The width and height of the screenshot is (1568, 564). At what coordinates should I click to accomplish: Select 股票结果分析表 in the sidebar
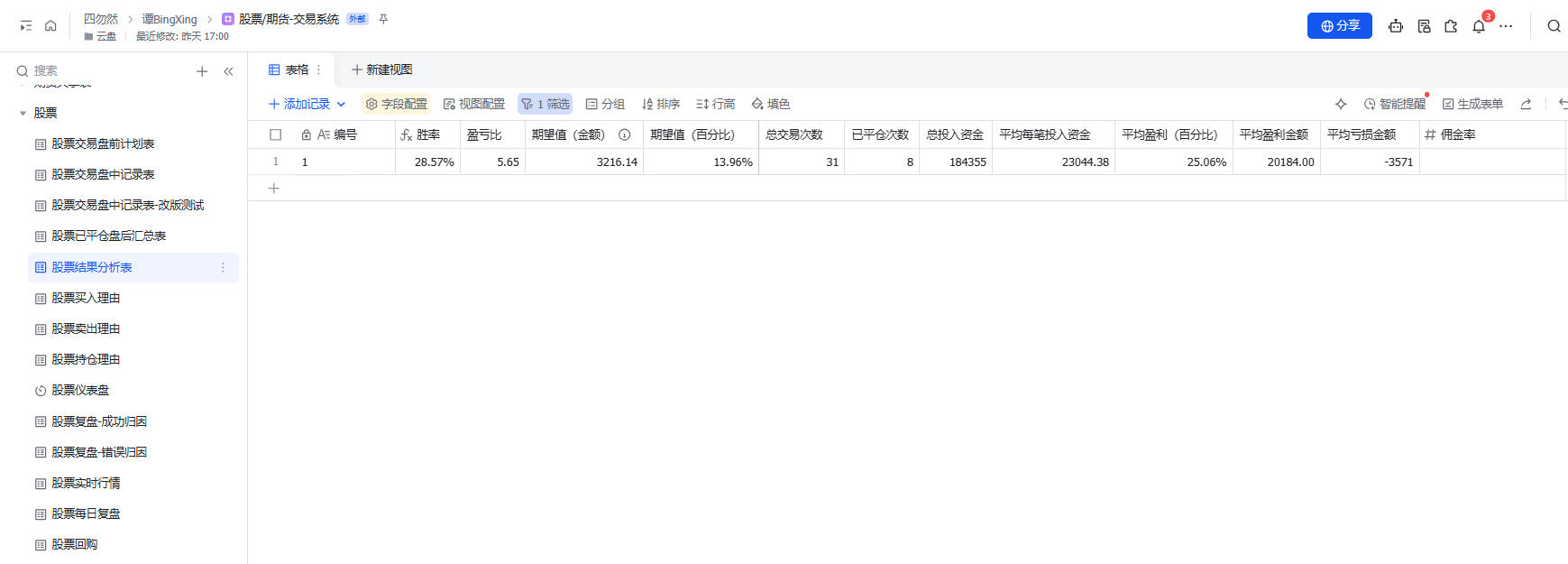pos(133,267)
